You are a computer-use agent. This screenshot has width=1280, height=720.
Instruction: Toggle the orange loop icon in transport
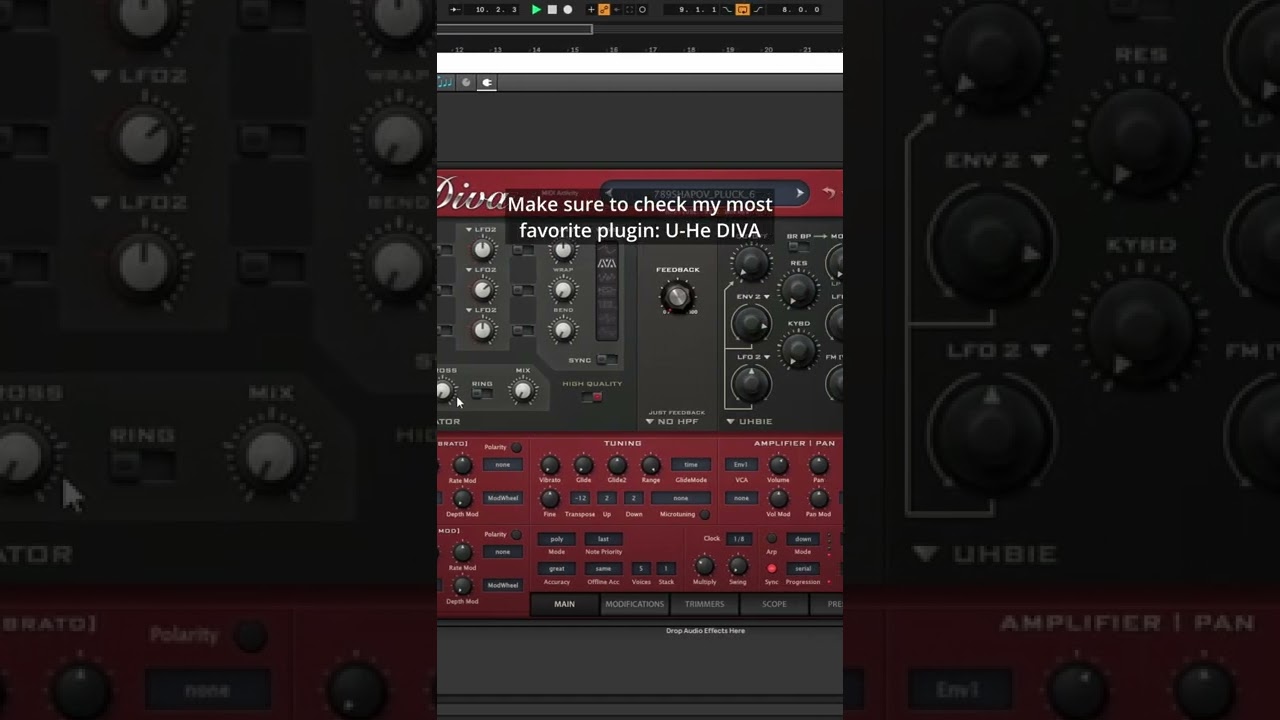pyautogui.click(x=742, y=9)
